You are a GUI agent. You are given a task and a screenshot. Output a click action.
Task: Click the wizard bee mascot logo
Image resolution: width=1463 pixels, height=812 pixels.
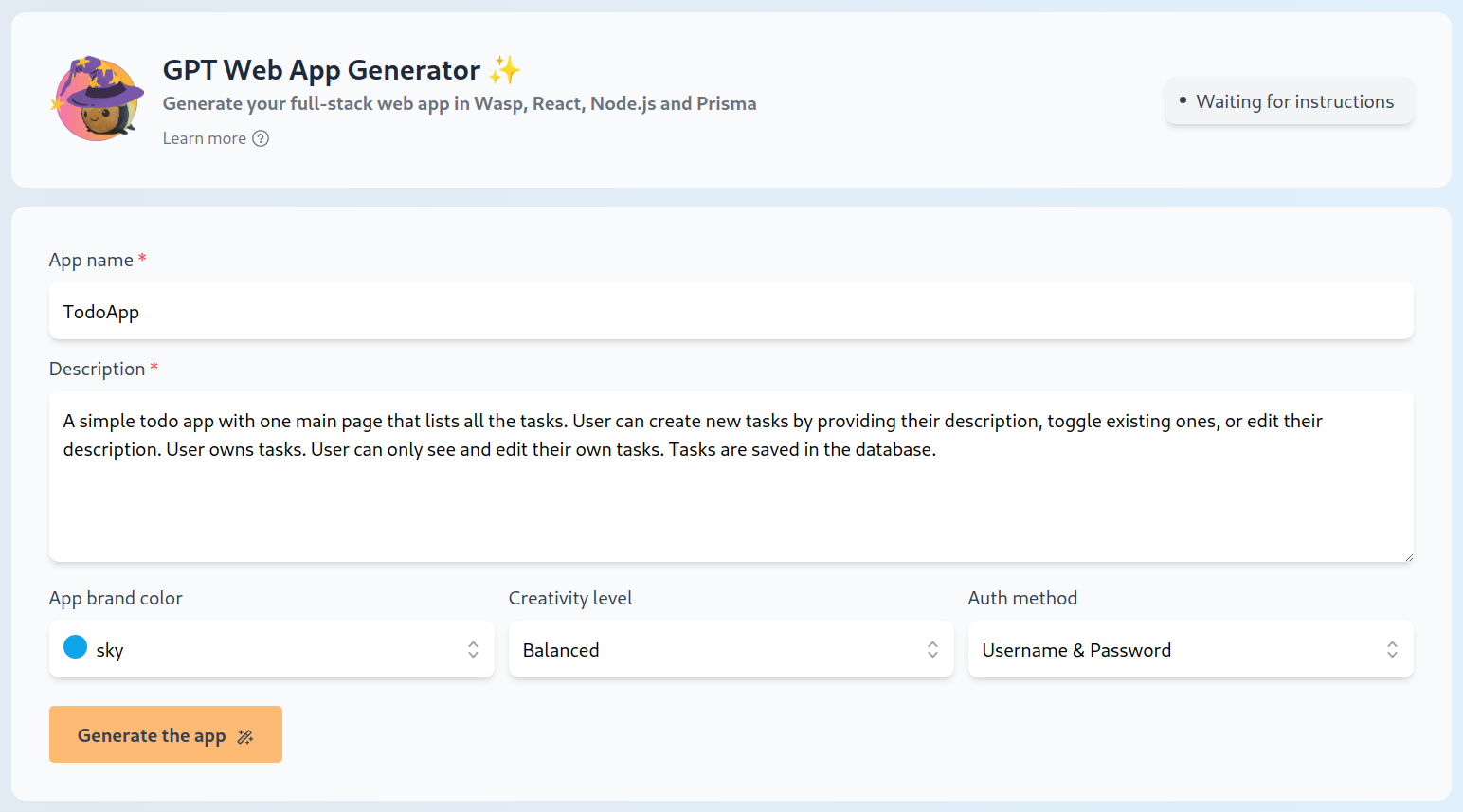(99, 99)
